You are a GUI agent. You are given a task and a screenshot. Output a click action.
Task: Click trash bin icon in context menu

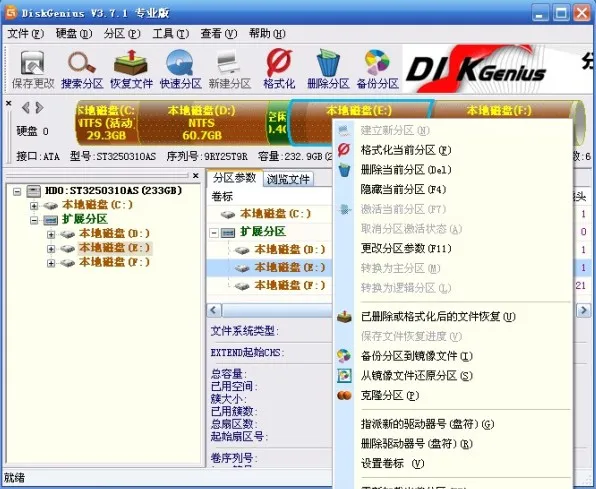pyautogui.click(x=344, y=170)
